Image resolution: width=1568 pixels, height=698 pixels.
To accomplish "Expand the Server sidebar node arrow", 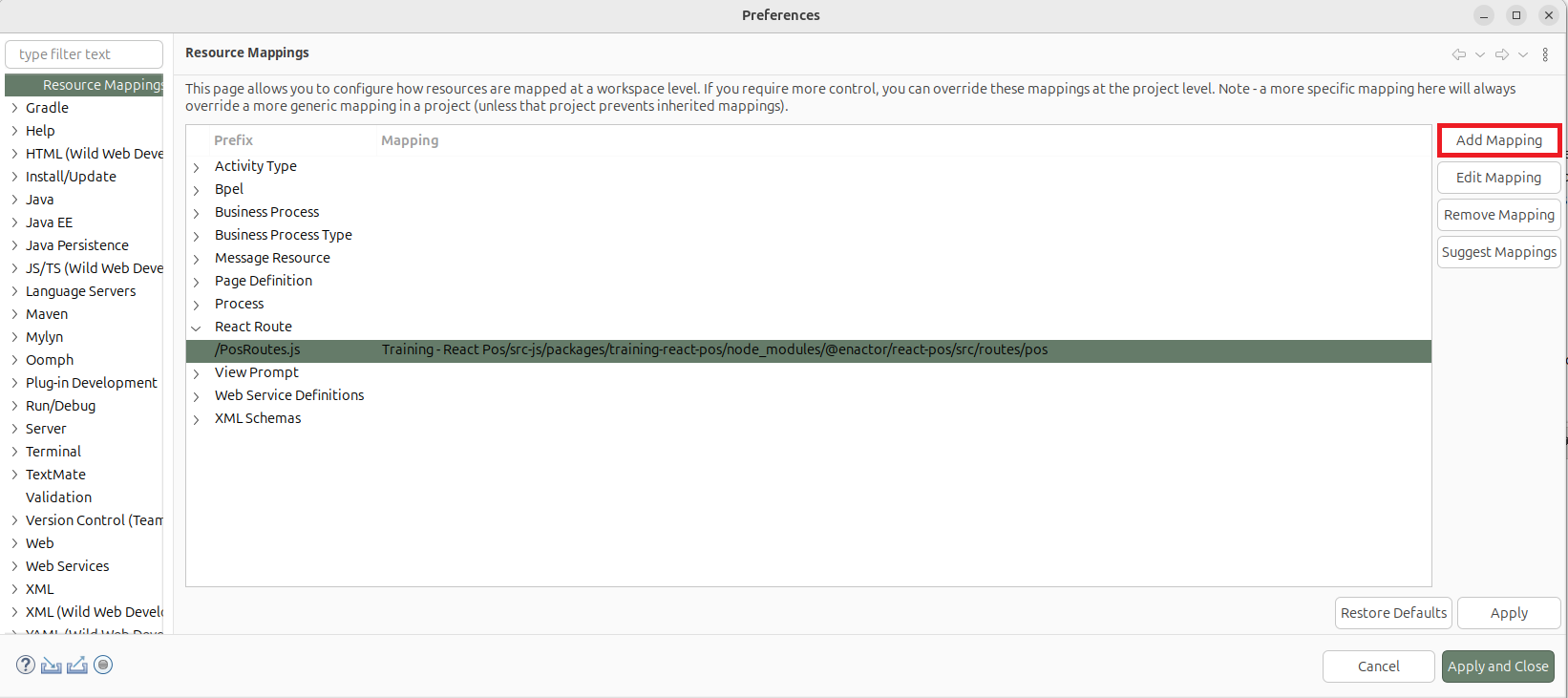I will 14,429.
